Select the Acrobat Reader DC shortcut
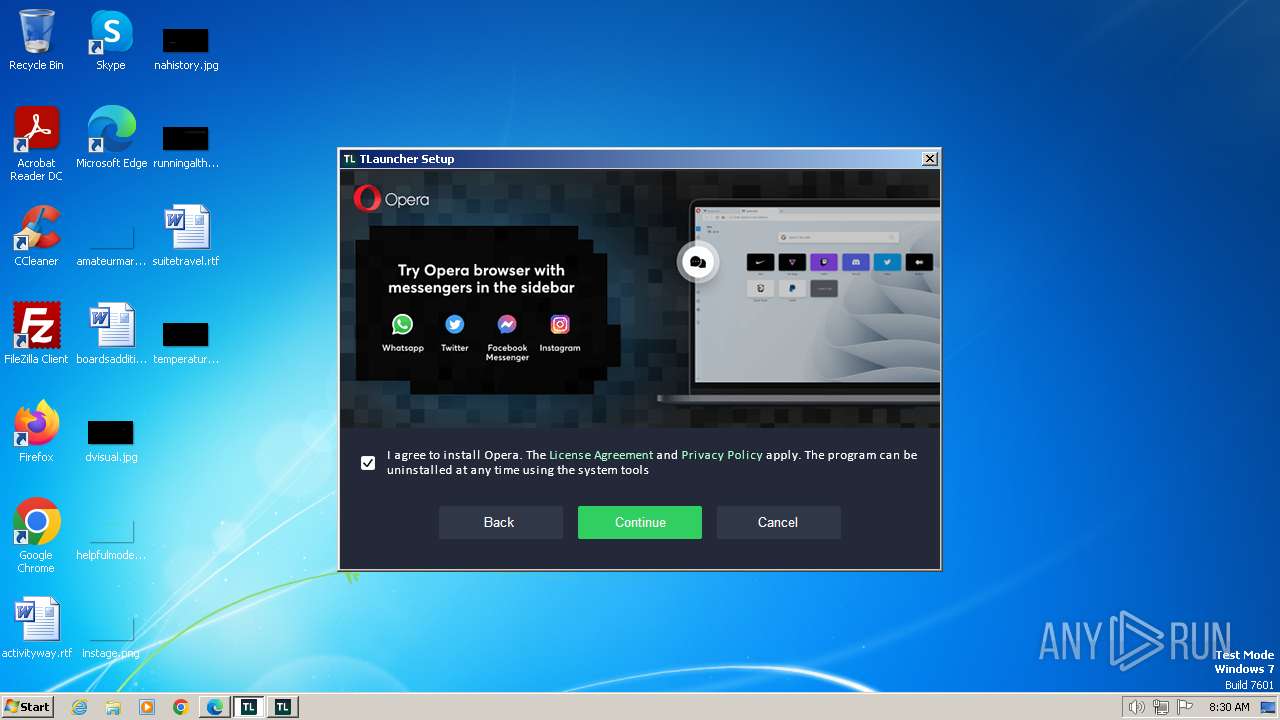The height and width of the screenshot is (720, 1280). (x=36, y=143)
